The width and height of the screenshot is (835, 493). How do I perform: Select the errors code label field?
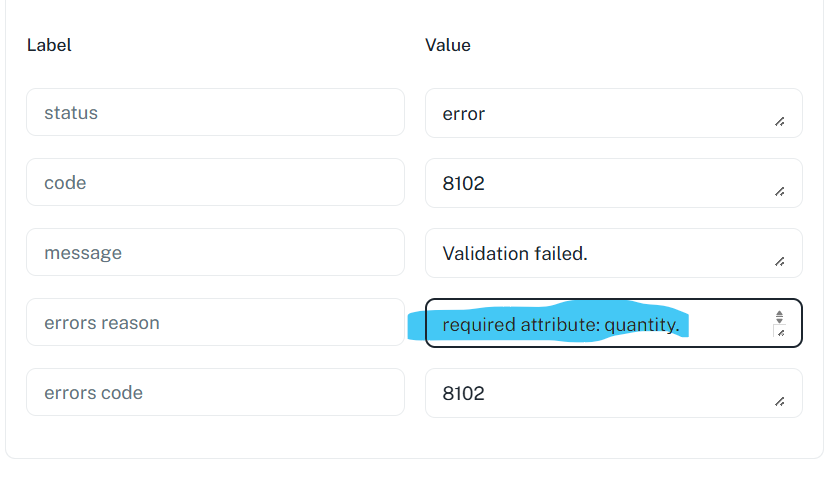[x=215, y=392]
